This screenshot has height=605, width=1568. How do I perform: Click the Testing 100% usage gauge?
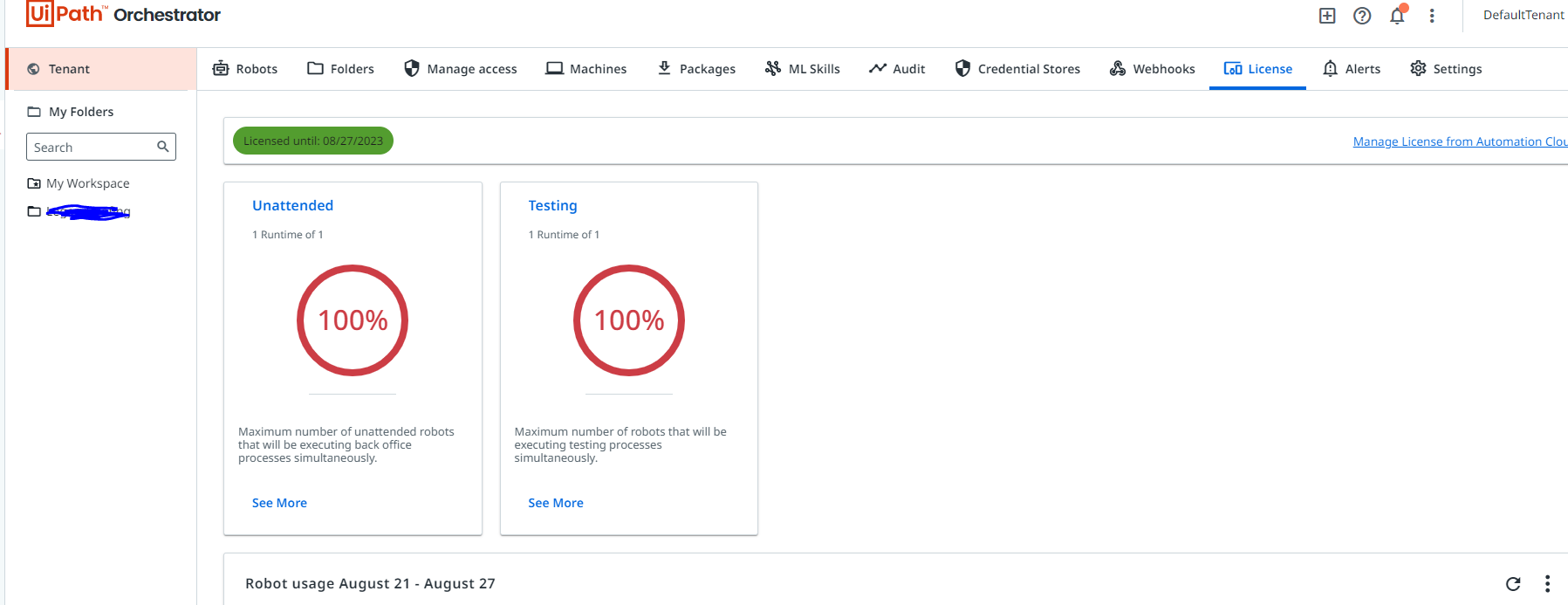629,320
